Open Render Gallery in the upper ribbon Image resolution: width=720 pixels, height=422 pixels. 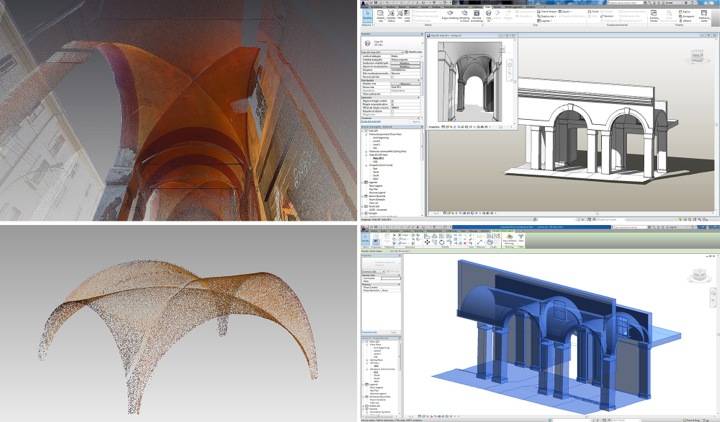pos(476,14)
